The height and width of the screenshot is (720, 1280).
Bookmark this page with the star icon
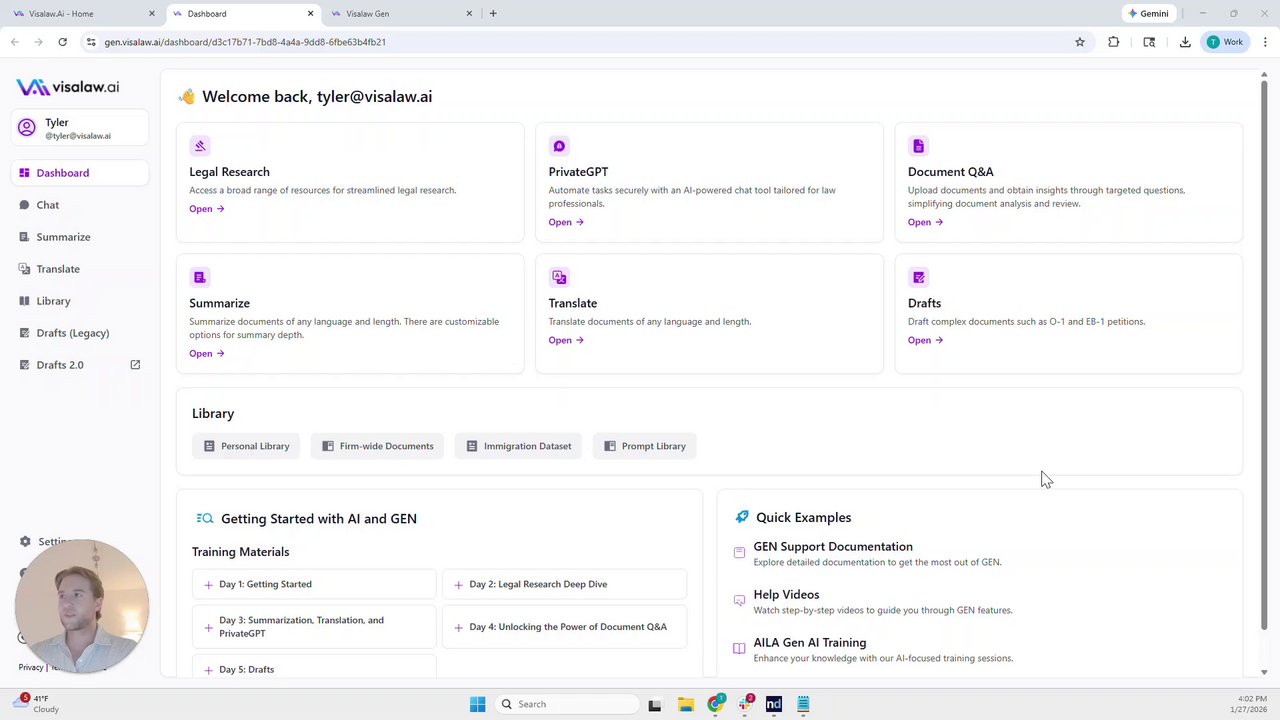1080,42
